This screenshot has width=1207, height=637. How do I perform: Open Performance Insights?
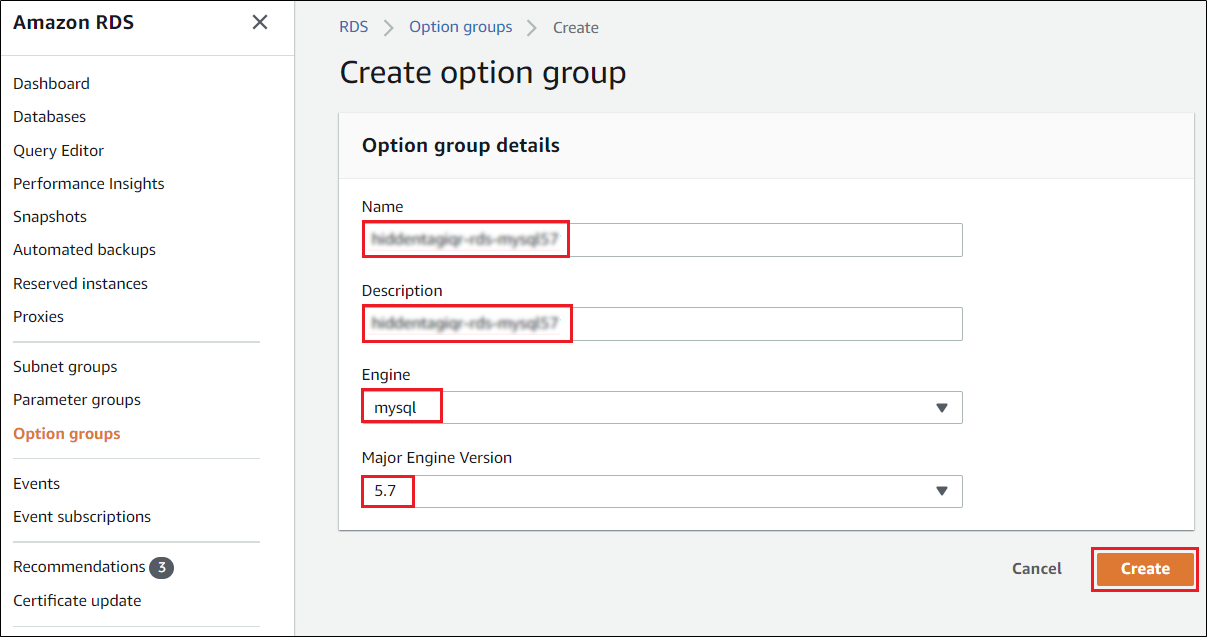click(x=89, y=184)
